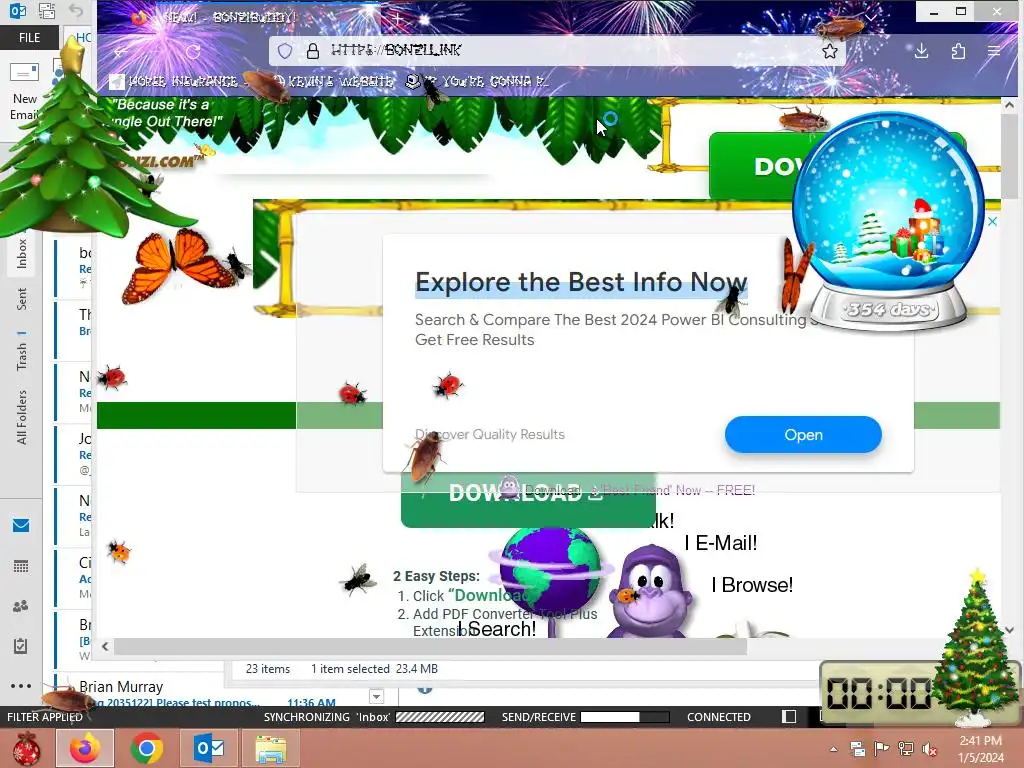Launch Firefox from the taskbar
This screenshot has height=768, width=1024.
85,748
